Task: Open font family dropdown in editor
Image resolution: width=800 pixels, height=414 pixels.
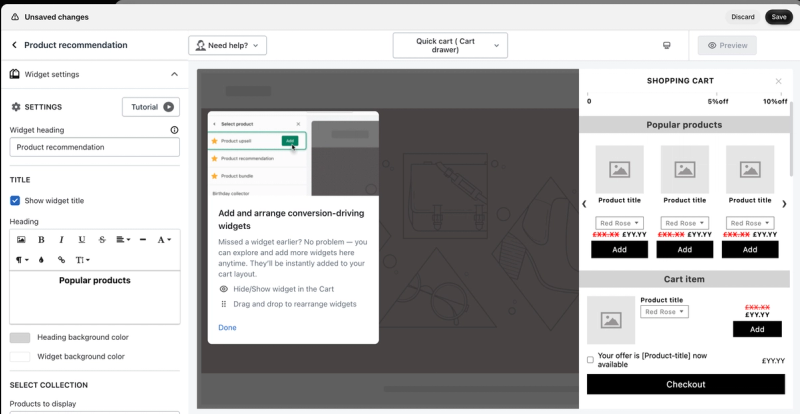Action: 164,239
